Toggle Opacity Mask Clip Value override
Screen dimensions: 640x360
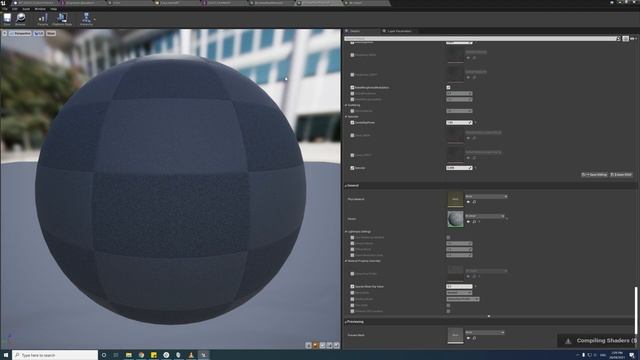pos(352,287)
